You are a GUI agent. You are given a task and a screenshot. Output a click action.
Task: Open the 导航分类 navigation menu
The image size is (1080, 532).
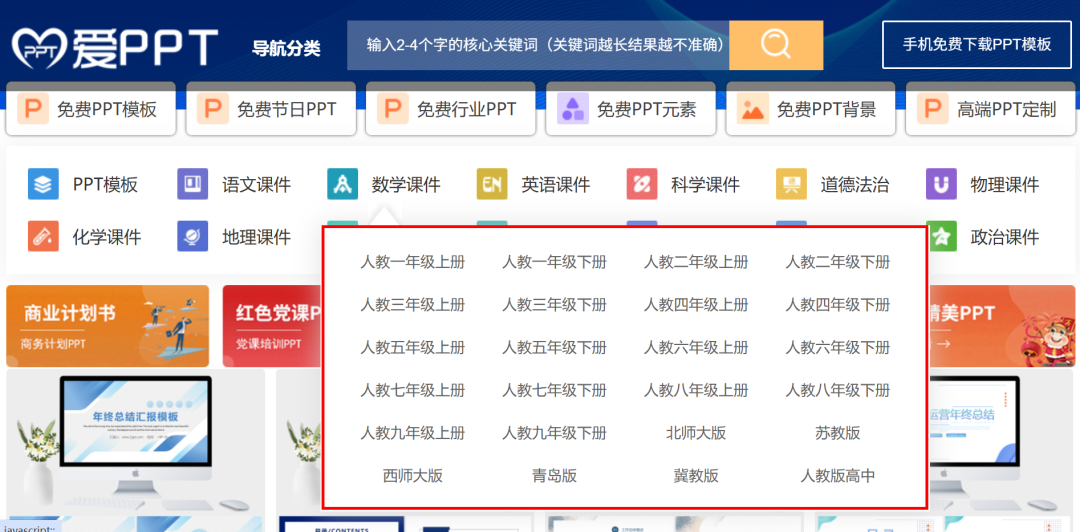[x=286, y=47]
